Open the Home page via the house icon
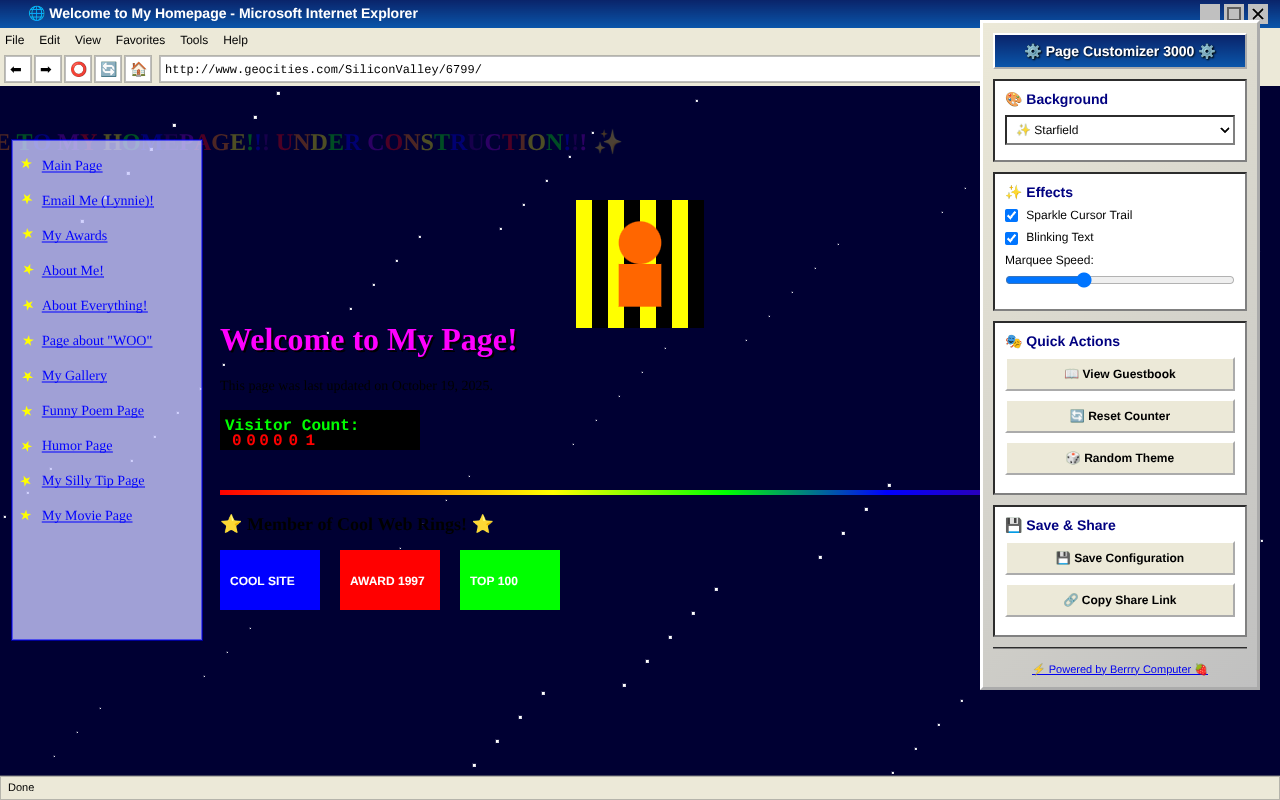This screenshot has width=1280, height=800. (x=137, y=68)
